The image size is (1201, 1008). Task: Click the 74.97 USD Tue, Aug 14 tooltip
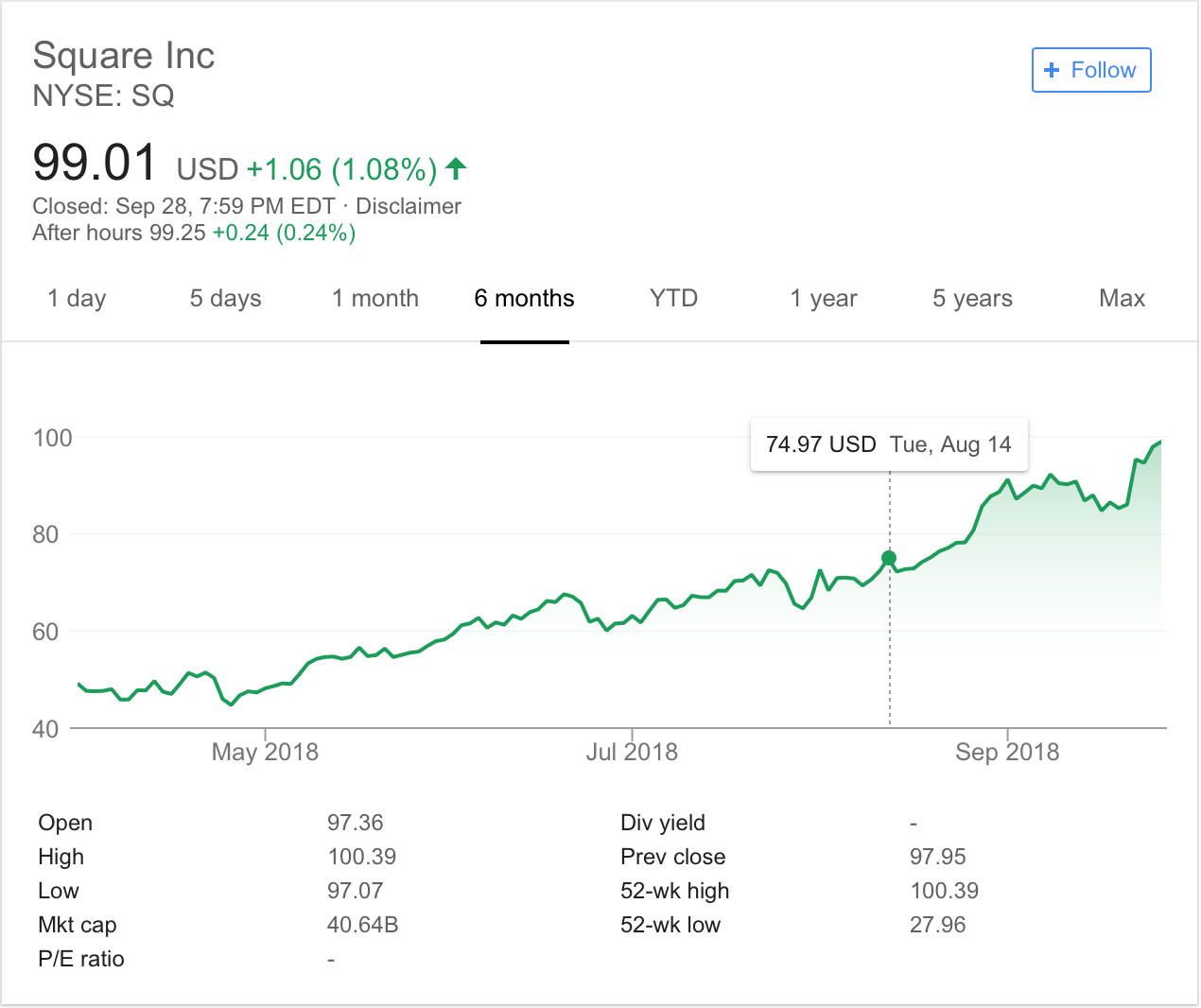tap(889, 444)
